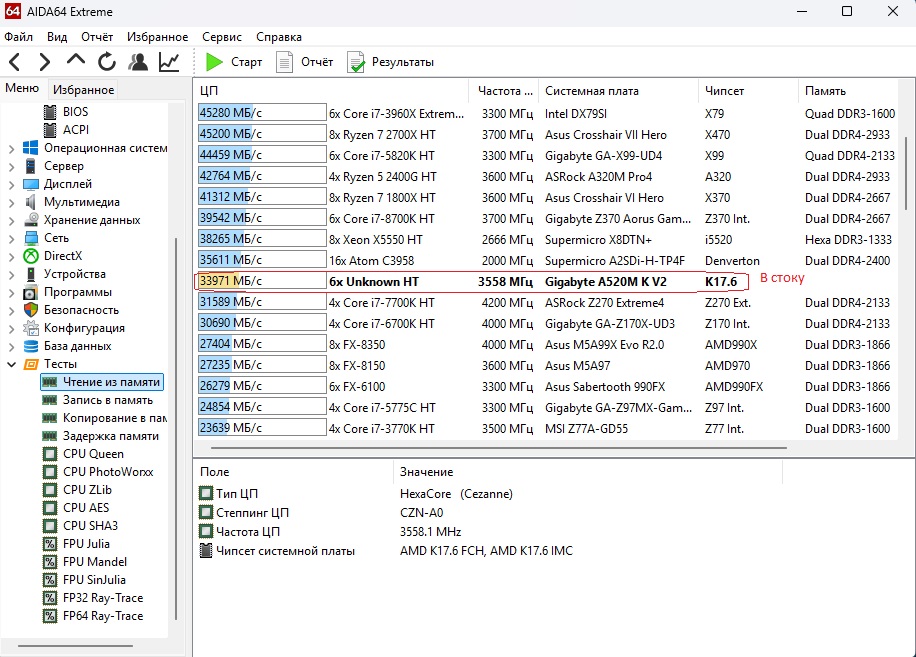Go back with the left arrow toolbar icon
This screenshot has height=657, width=916.
tap(15, 61)
